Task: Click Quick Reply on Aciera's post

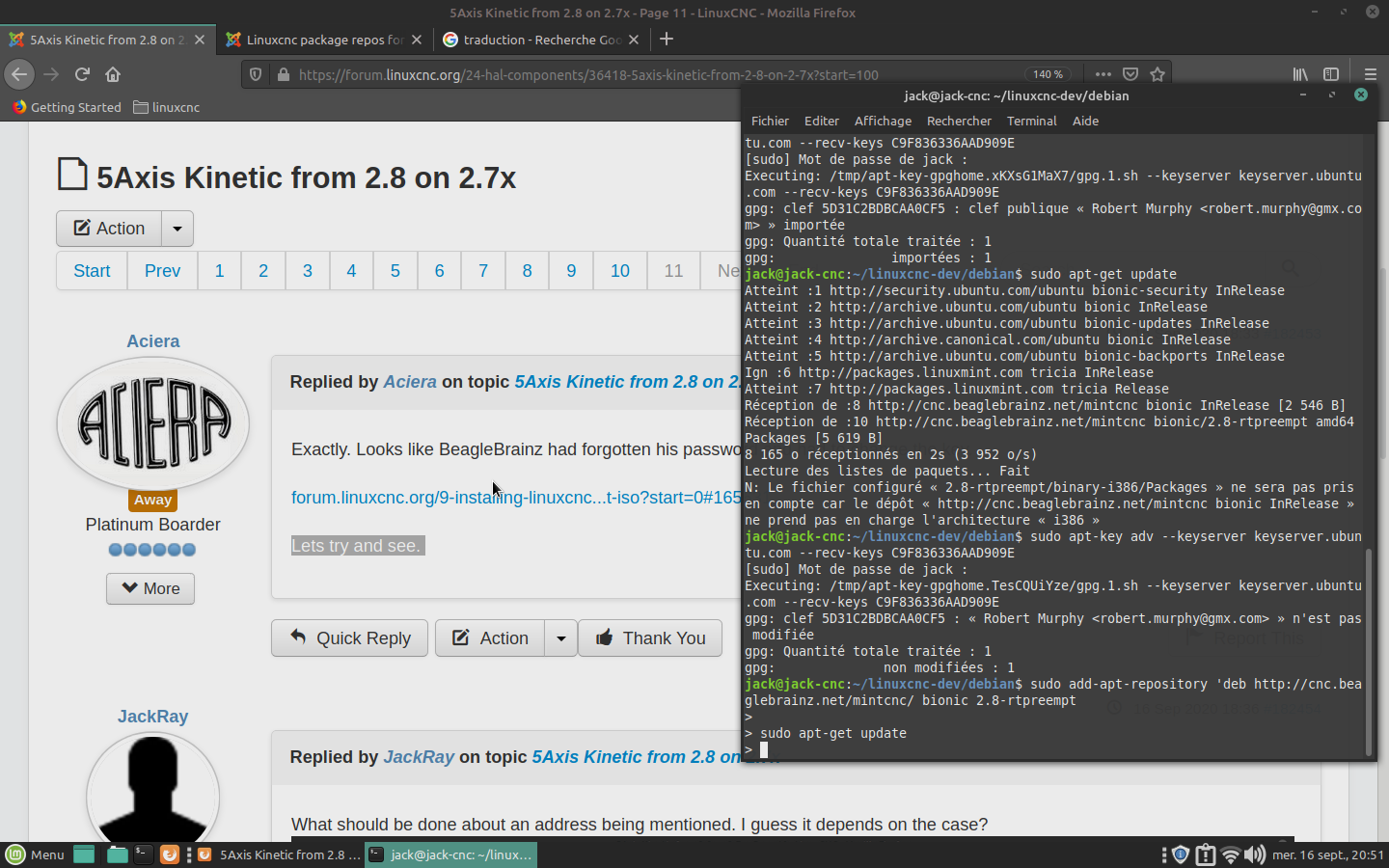Action: (349, 637)
